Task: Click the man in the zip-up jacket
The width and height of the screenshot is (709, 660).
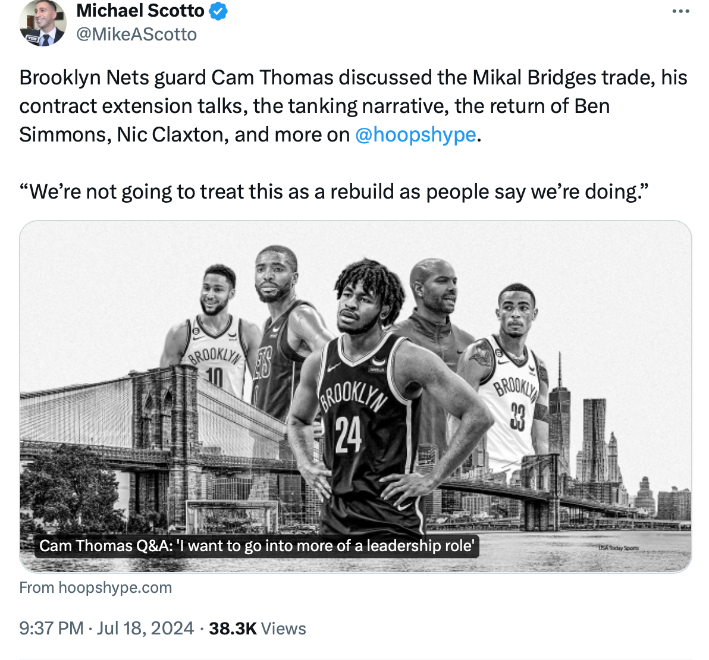Action: coord(431,320)
